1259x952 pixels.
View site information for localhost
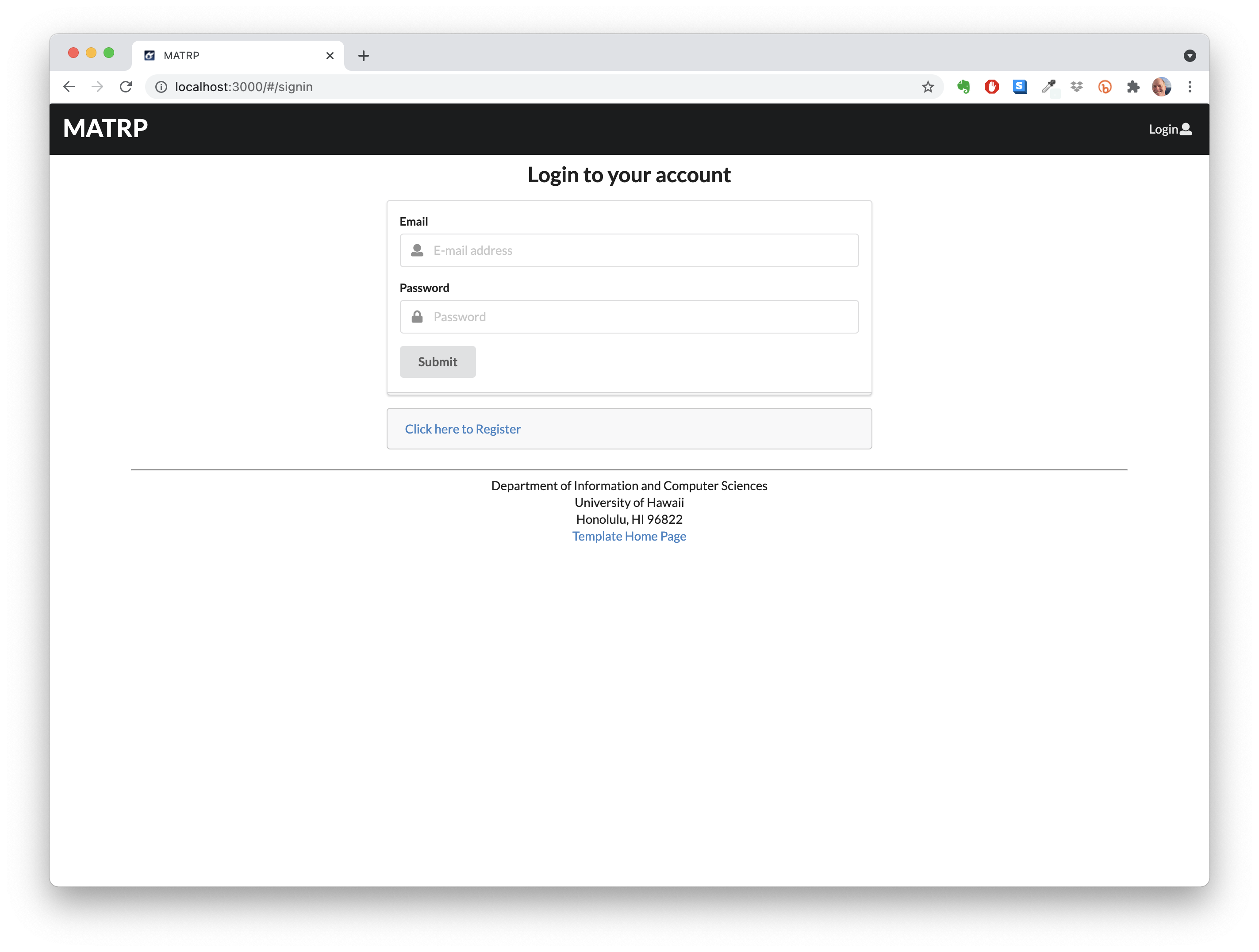click(161, 87)
